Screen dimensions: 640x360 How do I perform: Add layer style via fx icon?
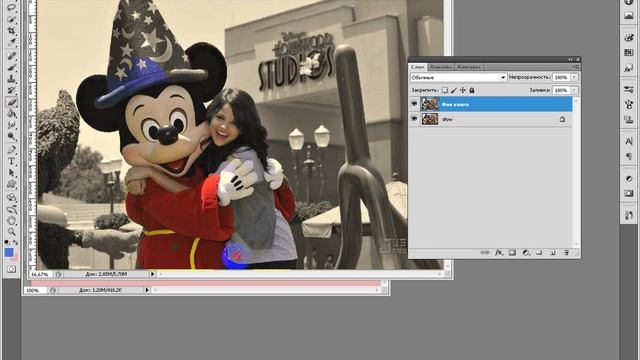(498, 253)
